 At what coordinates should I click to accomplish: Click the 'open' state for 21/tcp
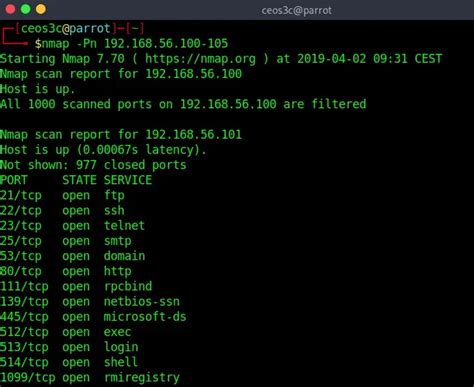[76, 195]
